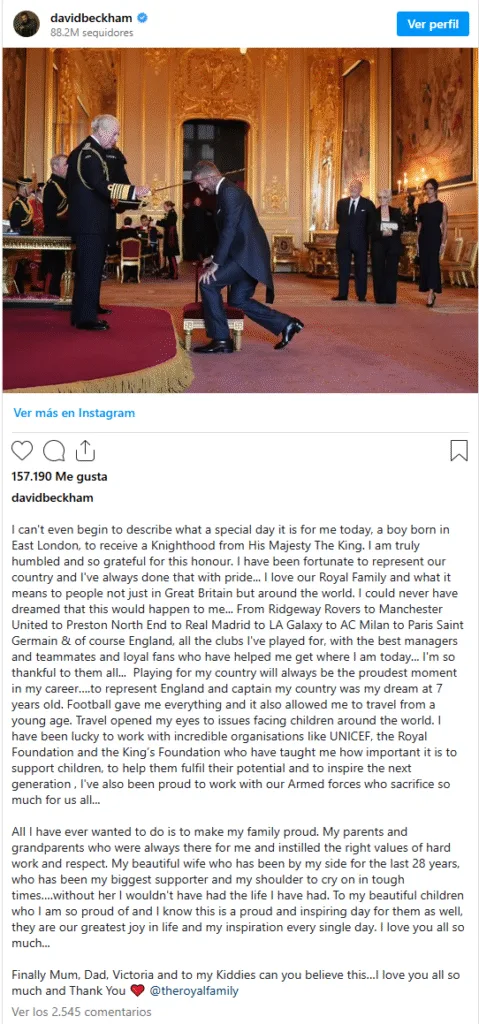Click the blue verified badge

coord(142,18)
